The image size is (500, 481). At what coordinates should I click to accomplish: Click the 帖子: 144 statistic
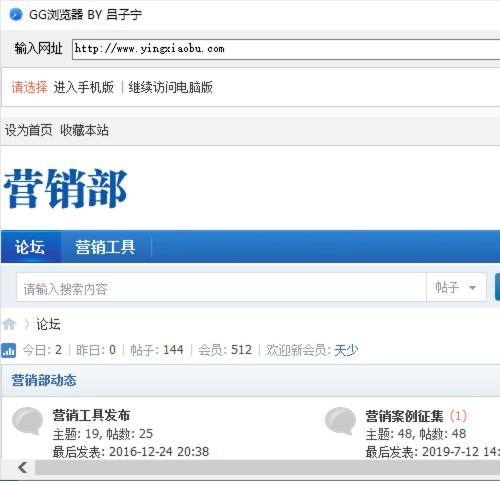[x=157, y=350]
